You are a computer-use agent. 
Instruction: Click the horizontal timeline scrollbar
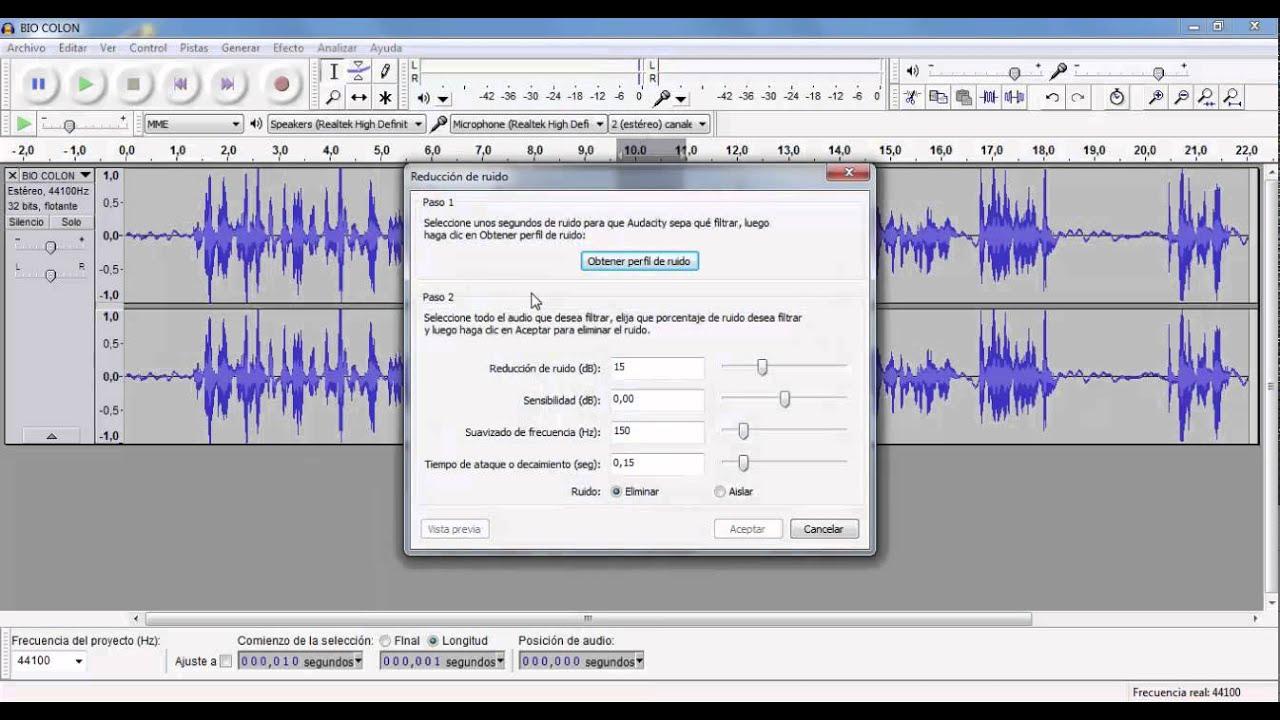tap(588, 618)
